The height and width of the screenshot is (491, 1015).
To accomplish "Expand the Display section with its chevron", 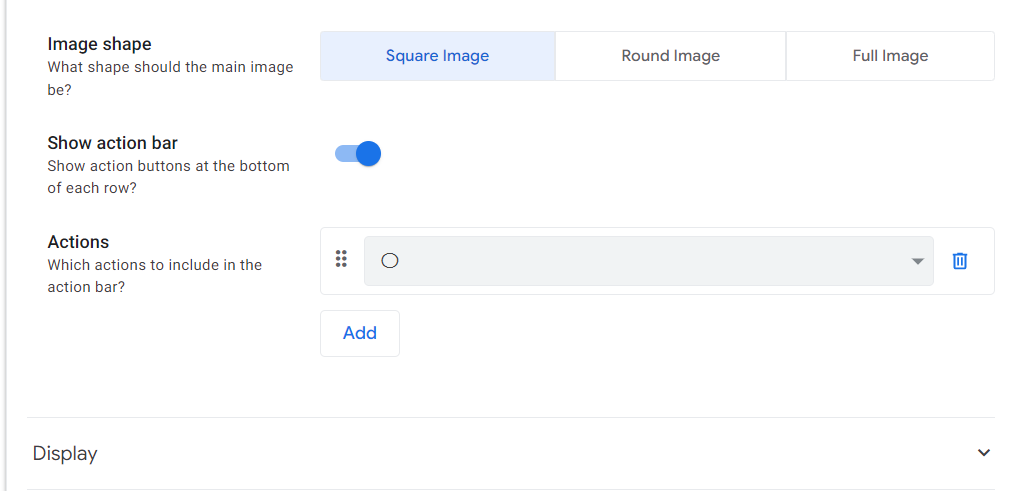I will [x=984, y=453].
